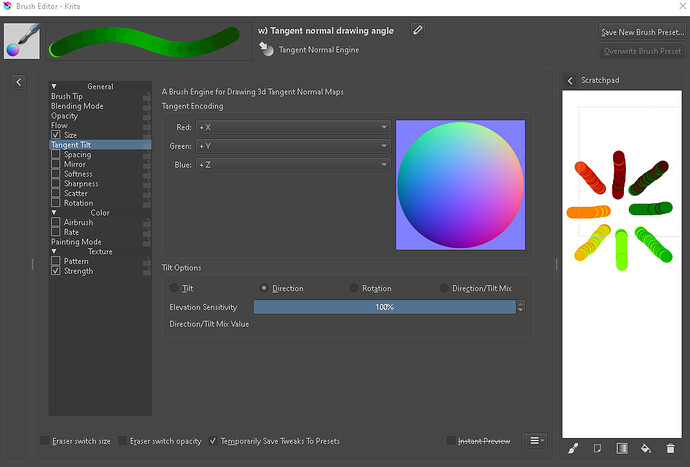
Task: Click the green brush stroke preview
Action: click(149, 41)
